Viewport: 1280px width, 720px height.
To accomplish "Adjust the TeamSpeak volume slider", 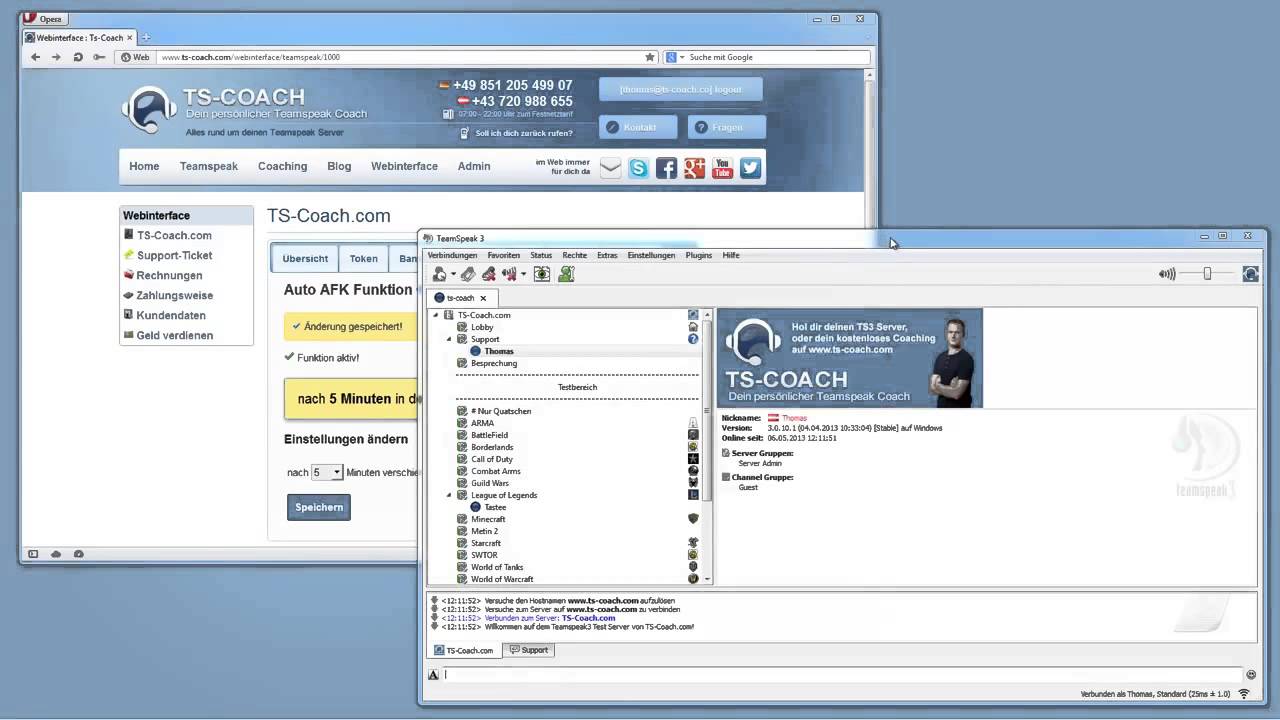I will coord(1207,274).
